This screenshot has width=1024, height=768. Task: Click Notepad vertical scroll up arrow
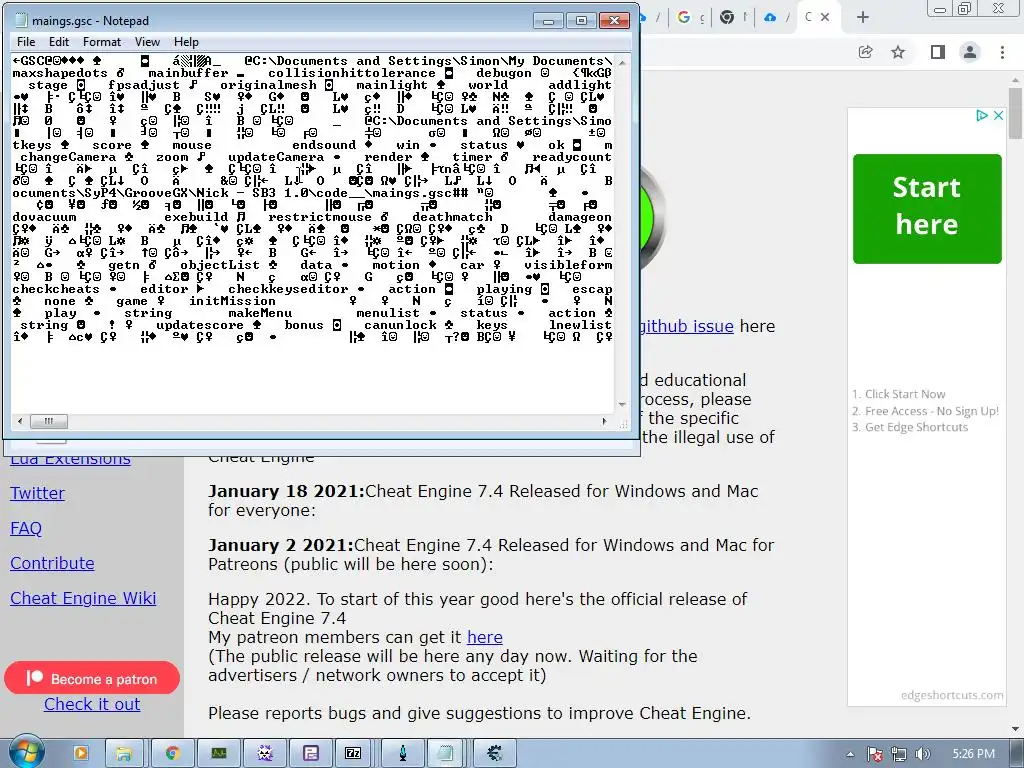point(622,63)
